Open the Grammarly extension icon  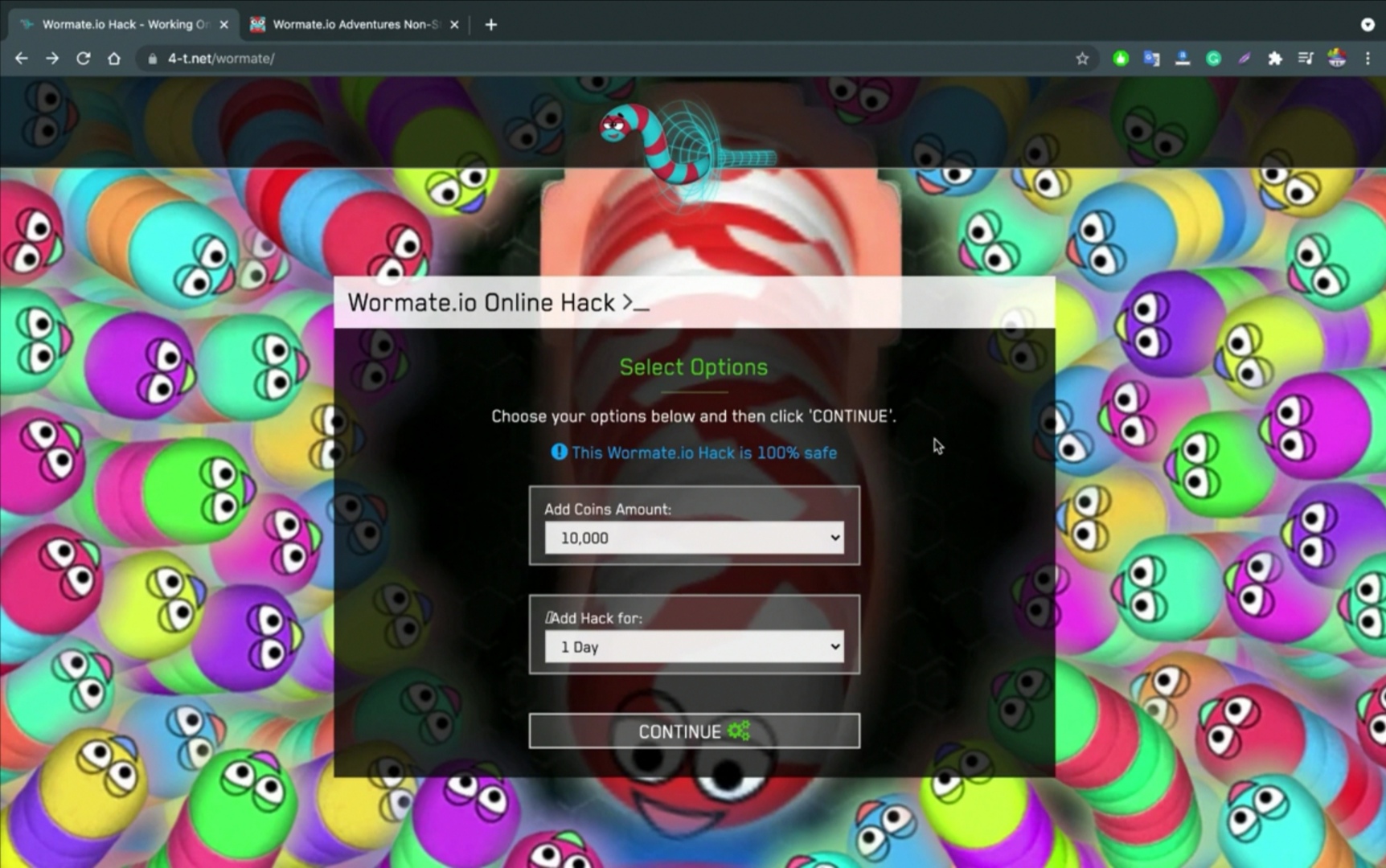point(1213,59)
